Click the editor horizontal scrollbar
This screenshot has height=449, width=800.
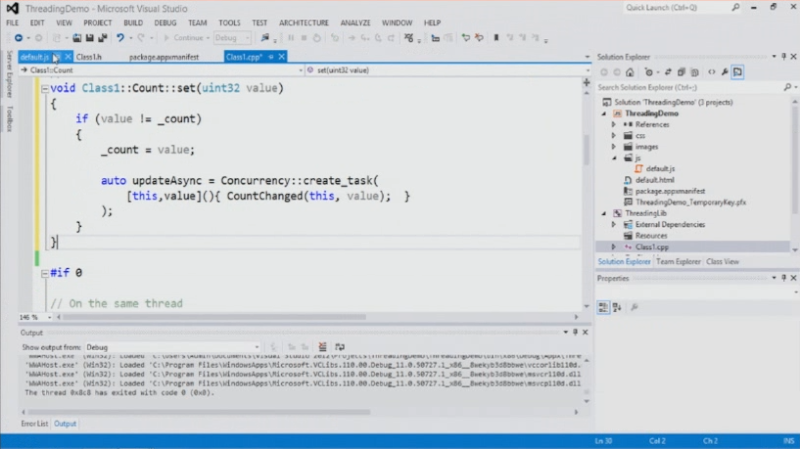click(214, 317)
